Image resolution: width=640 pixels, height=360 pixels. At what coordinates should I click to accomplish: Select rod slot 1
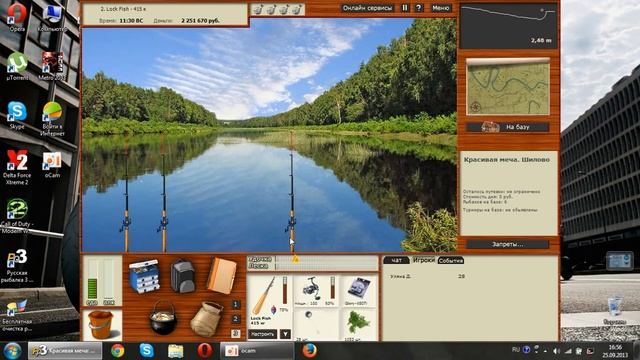[x=236, y=304]
